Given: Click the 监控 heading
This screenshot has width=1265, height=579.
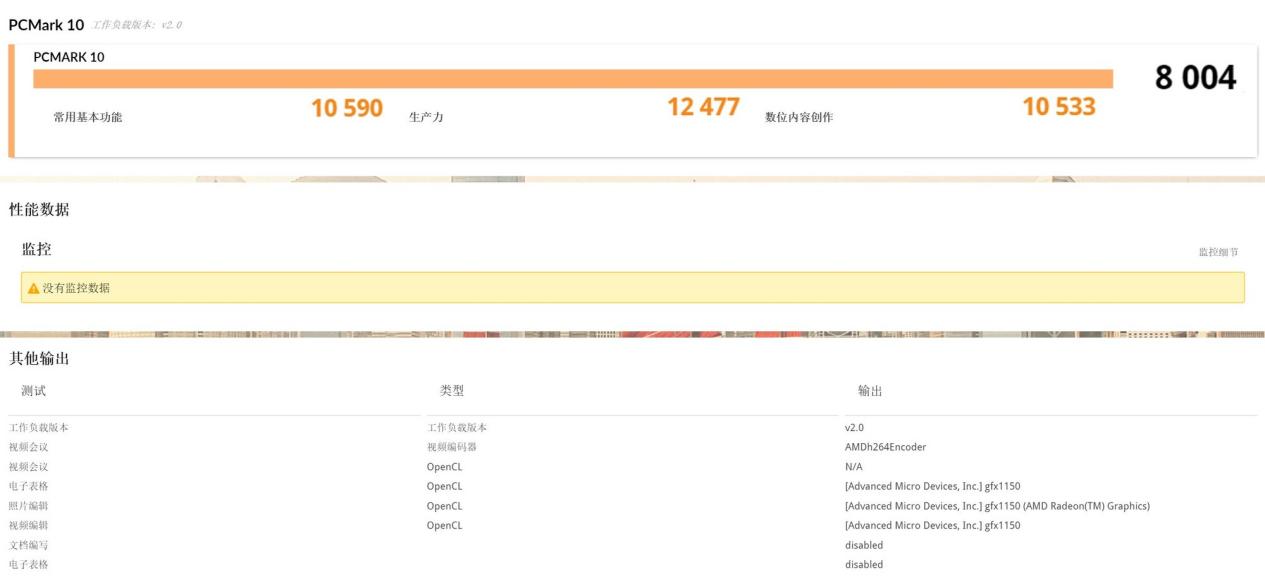Looking at the screenshot, I should click(37, 249).
